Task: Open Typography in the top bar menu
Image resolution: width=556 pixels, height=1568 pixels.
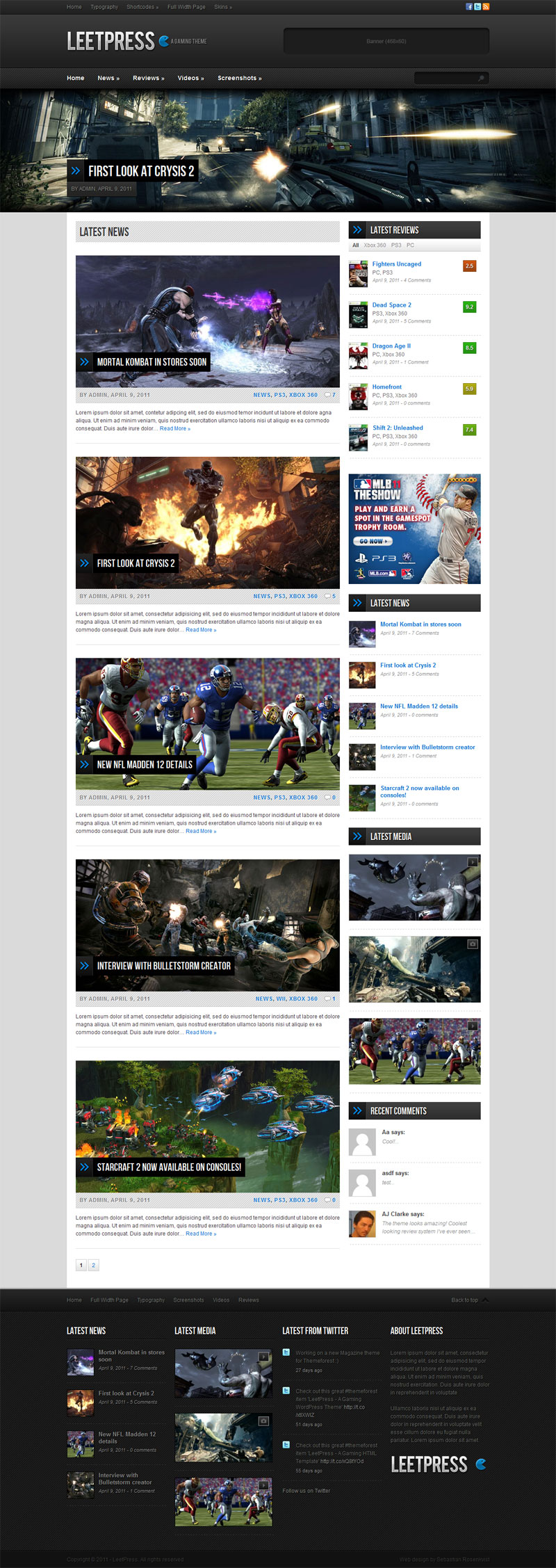Action: tap(104, 7)
